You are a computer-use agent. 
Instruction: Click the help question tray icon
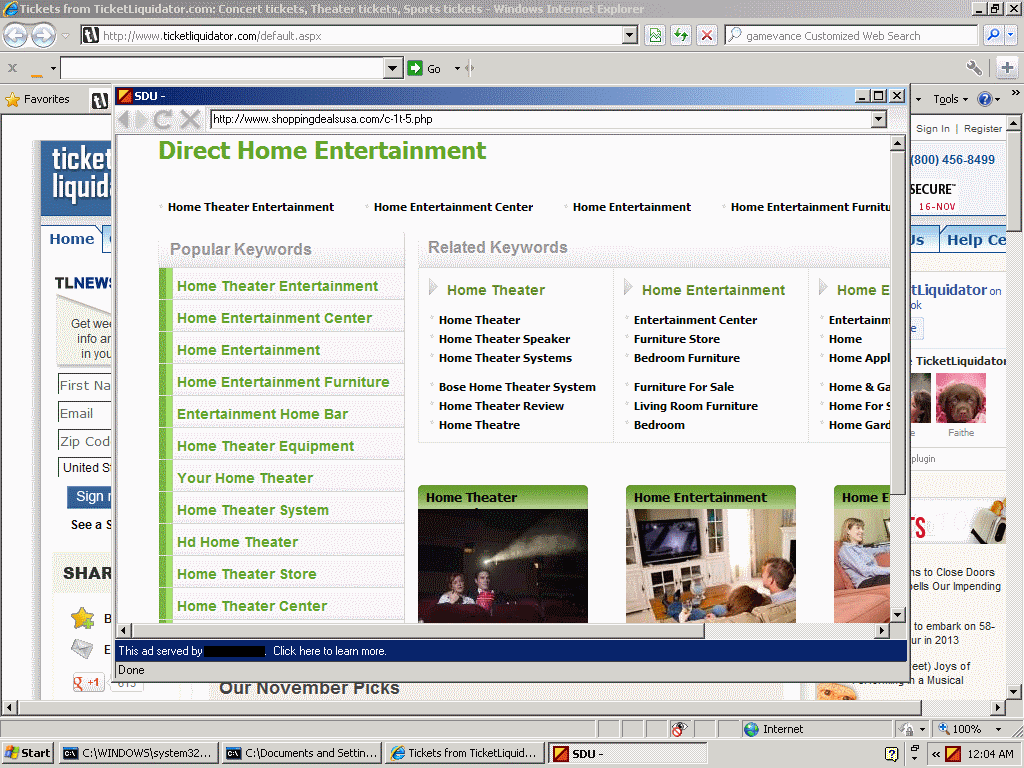[891, 754]
